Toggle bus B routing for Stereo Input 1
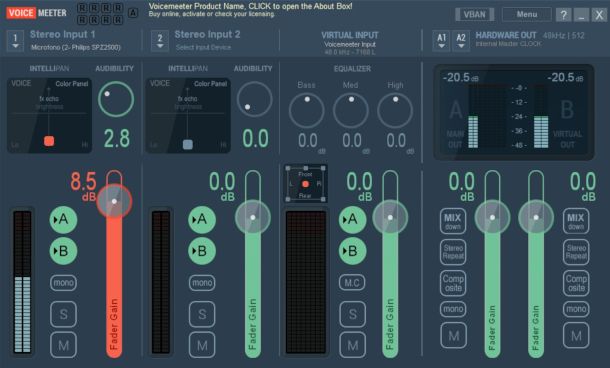Screen dimensions: 610x368 [x=63, y=251]
